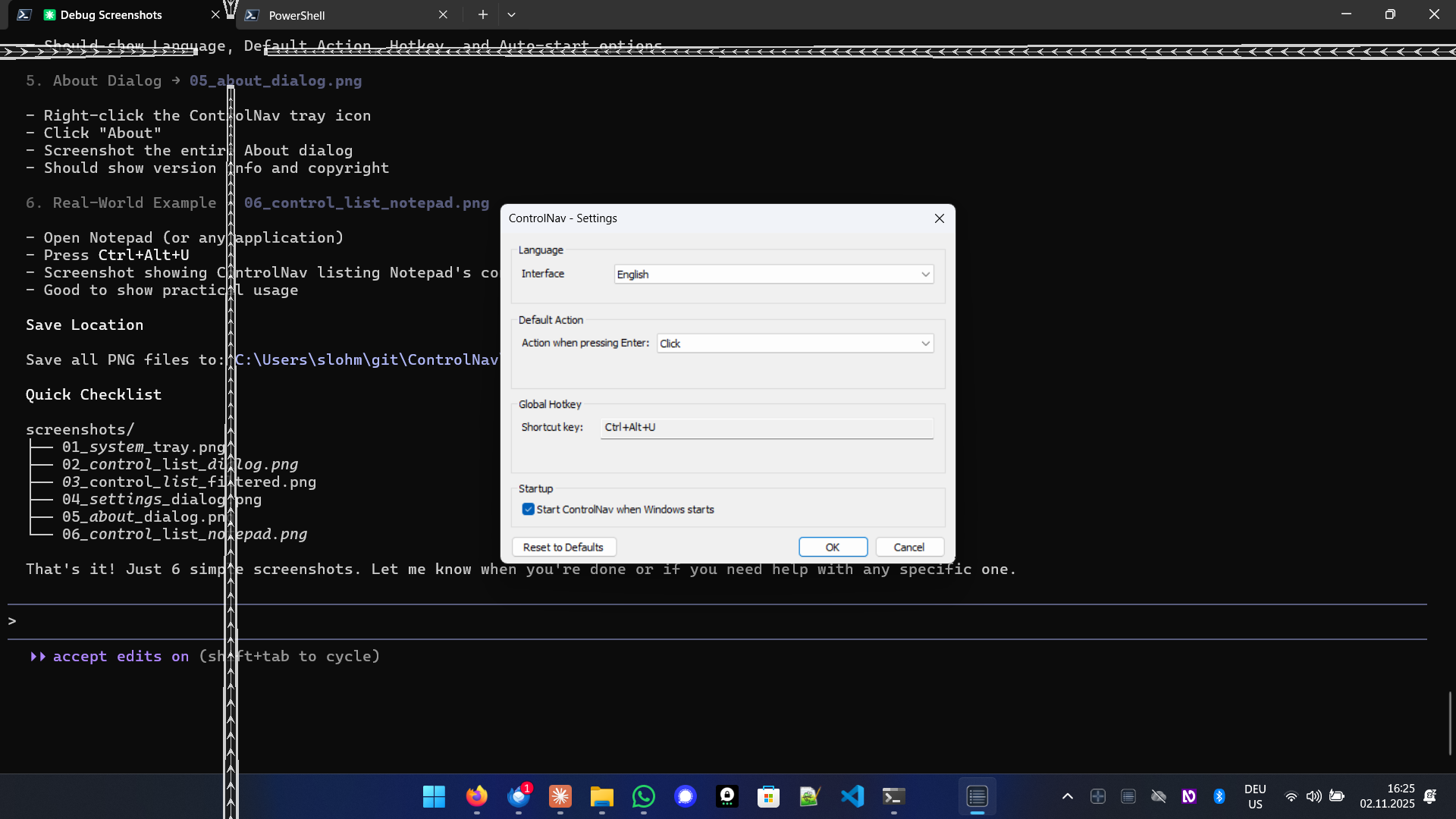Click the Windows Start button
Image resolution: width=1456 pixels, height=819 pixels.
[433, 796]
